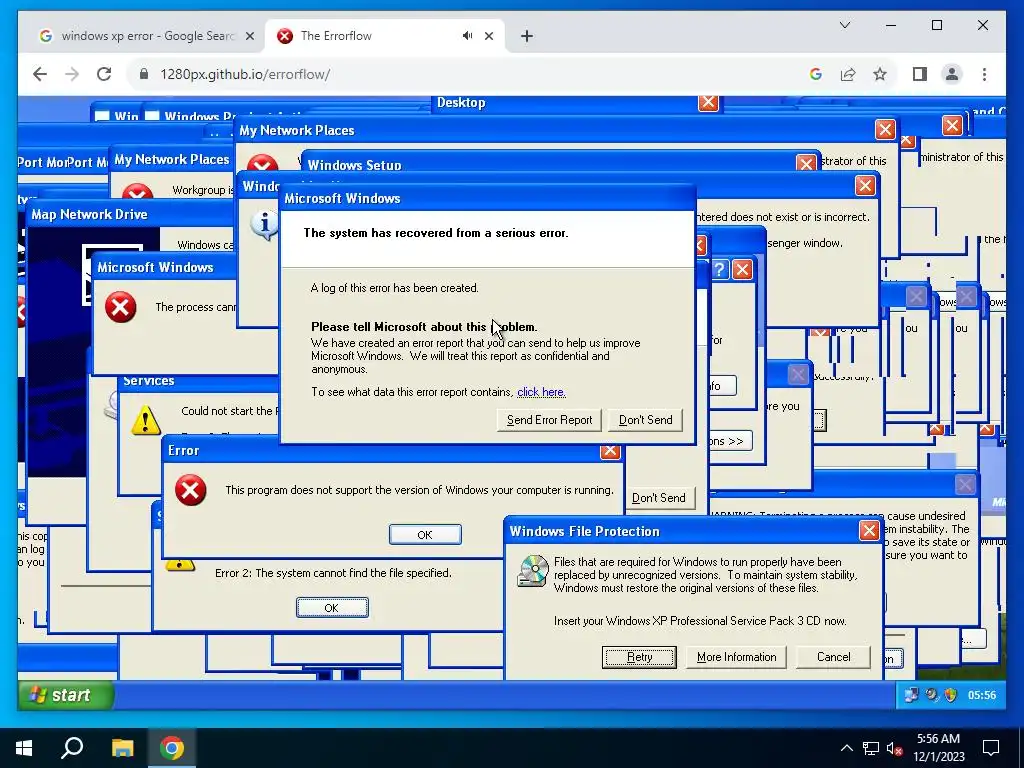Viewport: 1024px width, 768px height.
Task: Close the Desktop window
Action: 709,103
